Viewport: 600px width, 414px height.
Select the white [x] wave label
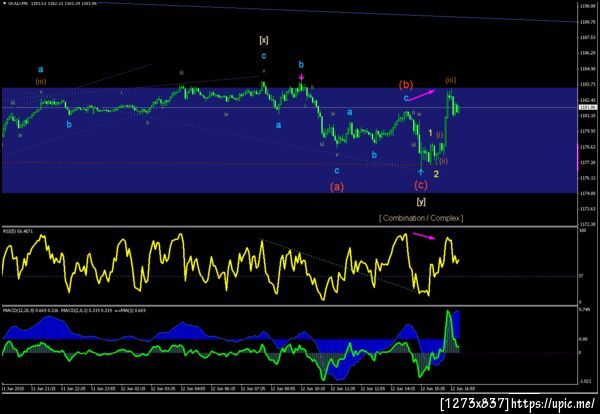point(264,40)
